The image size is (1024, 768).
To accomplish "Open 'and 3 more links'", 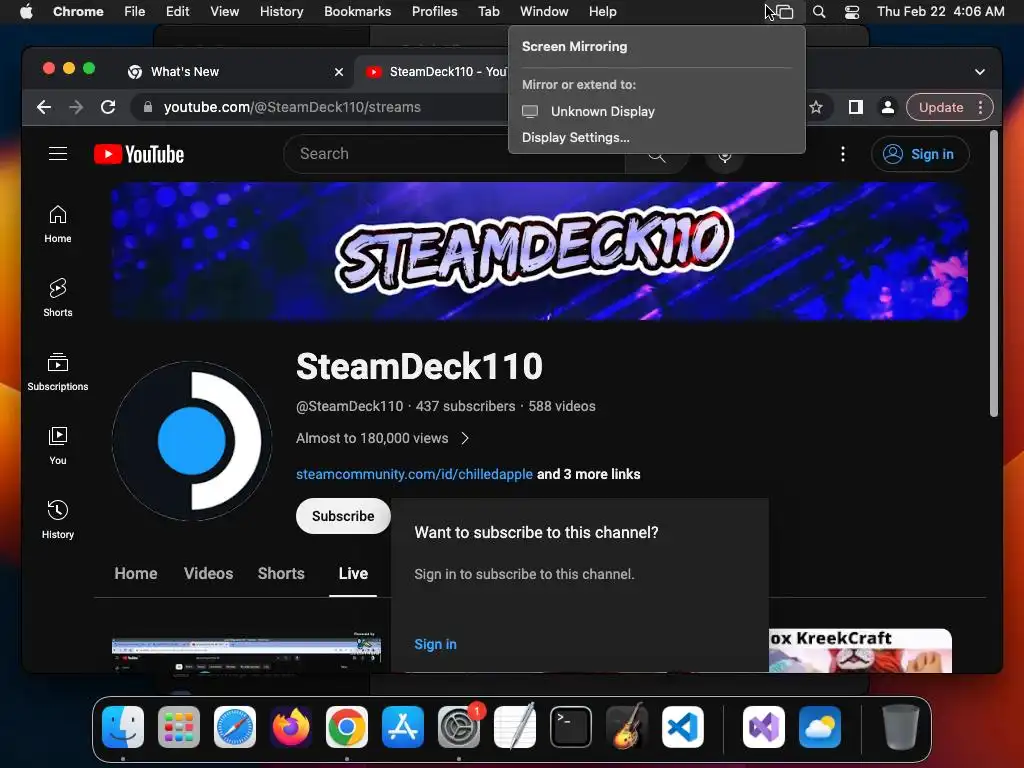I will coord(588,474).
